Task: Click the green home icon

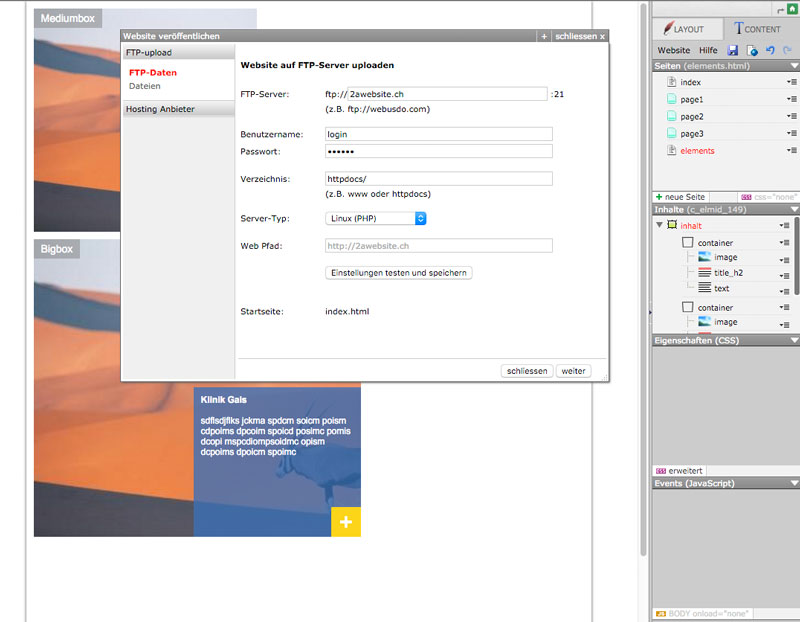Action: [793, 8]
